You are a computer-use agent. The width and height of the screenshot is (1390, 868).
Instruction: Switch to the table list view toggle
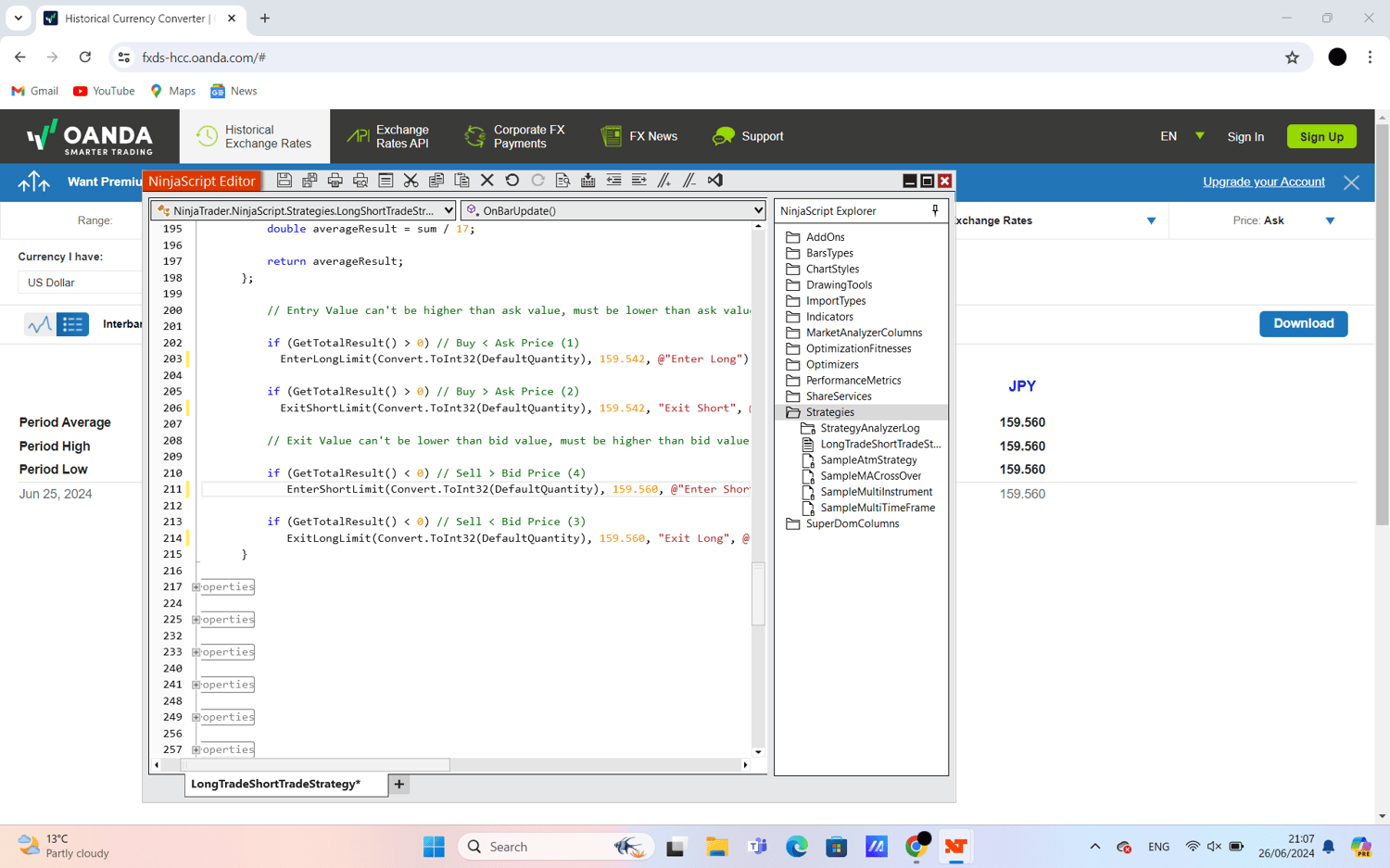pyautogui.click(x=72, y=324)
